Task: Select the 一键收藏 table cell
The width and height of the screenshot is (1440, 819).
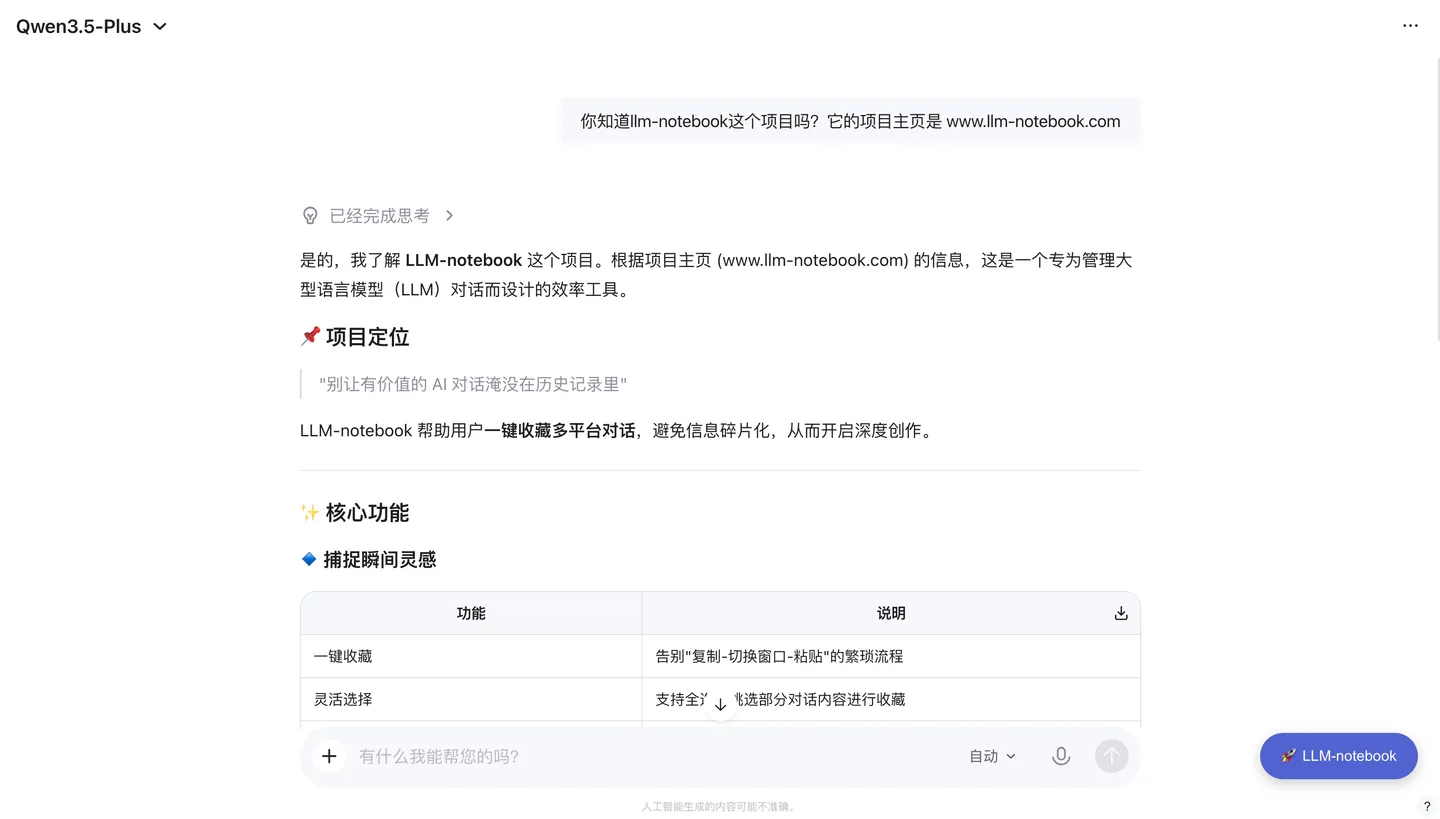Action: [471, 656]
